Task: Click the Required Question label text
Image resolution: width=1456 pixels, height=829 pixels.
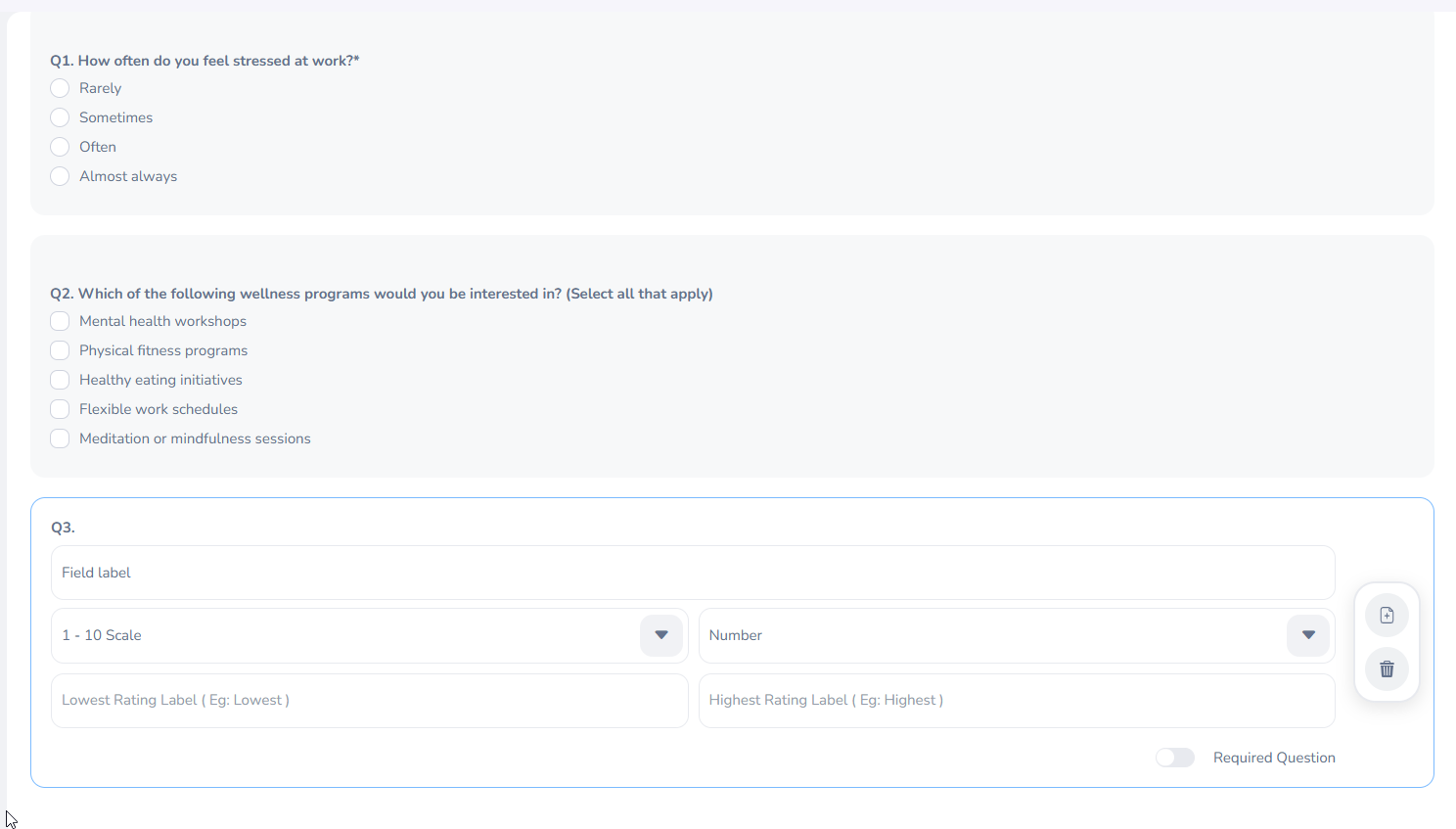Action: point(1274,758)
